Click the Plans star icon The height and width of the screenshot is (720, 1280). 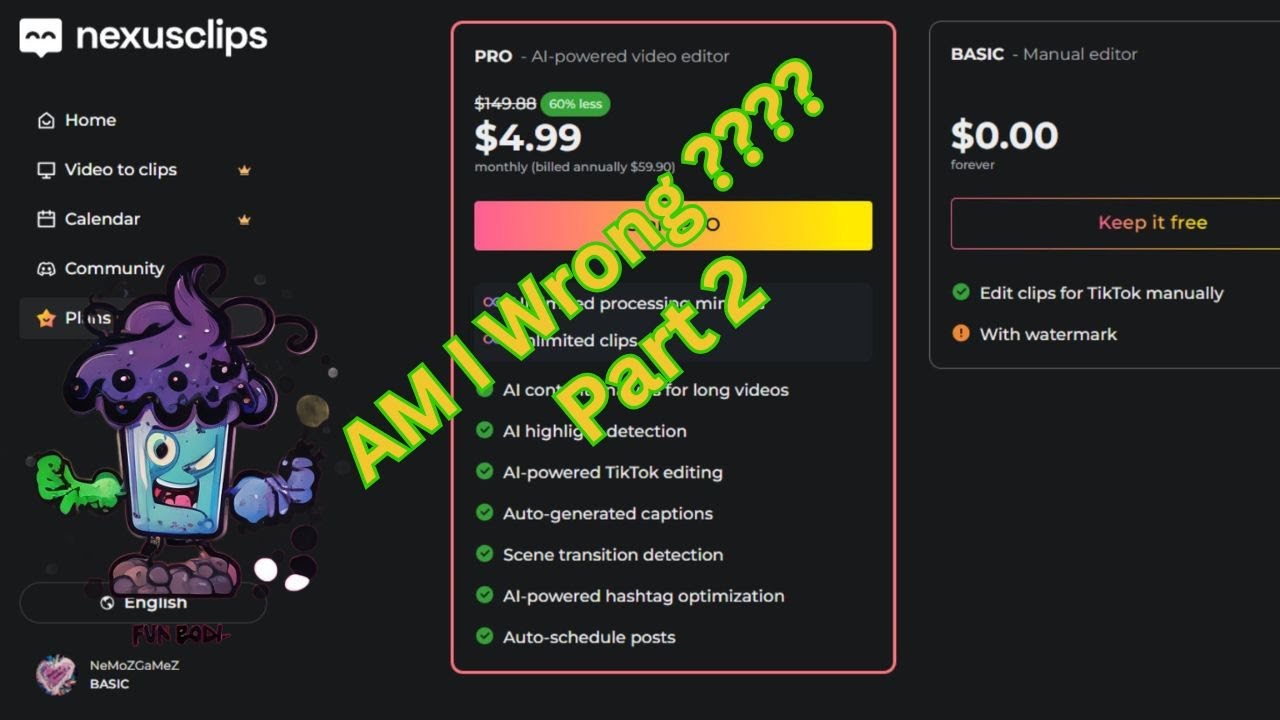[46, 318]
